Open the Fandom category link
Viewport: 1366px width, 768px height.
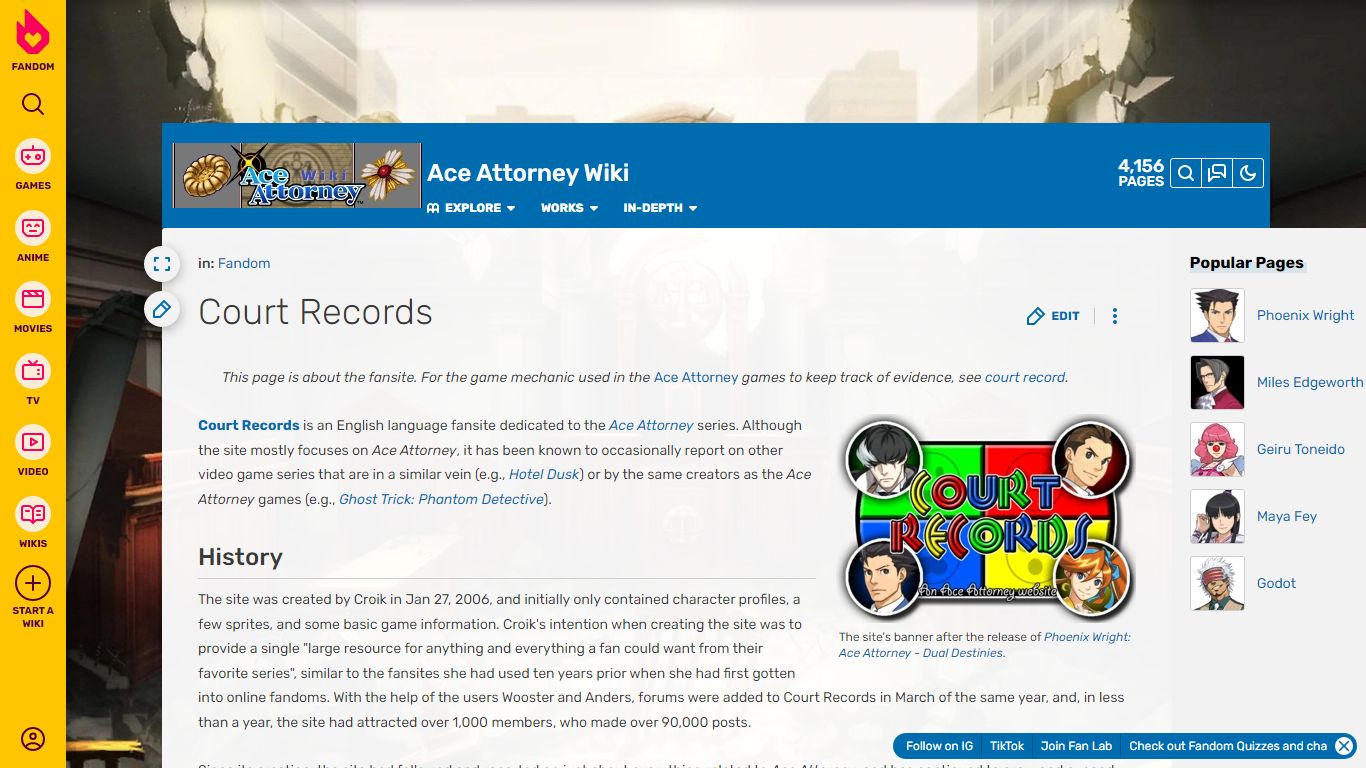pyautogui.click(x=244, y=263)
